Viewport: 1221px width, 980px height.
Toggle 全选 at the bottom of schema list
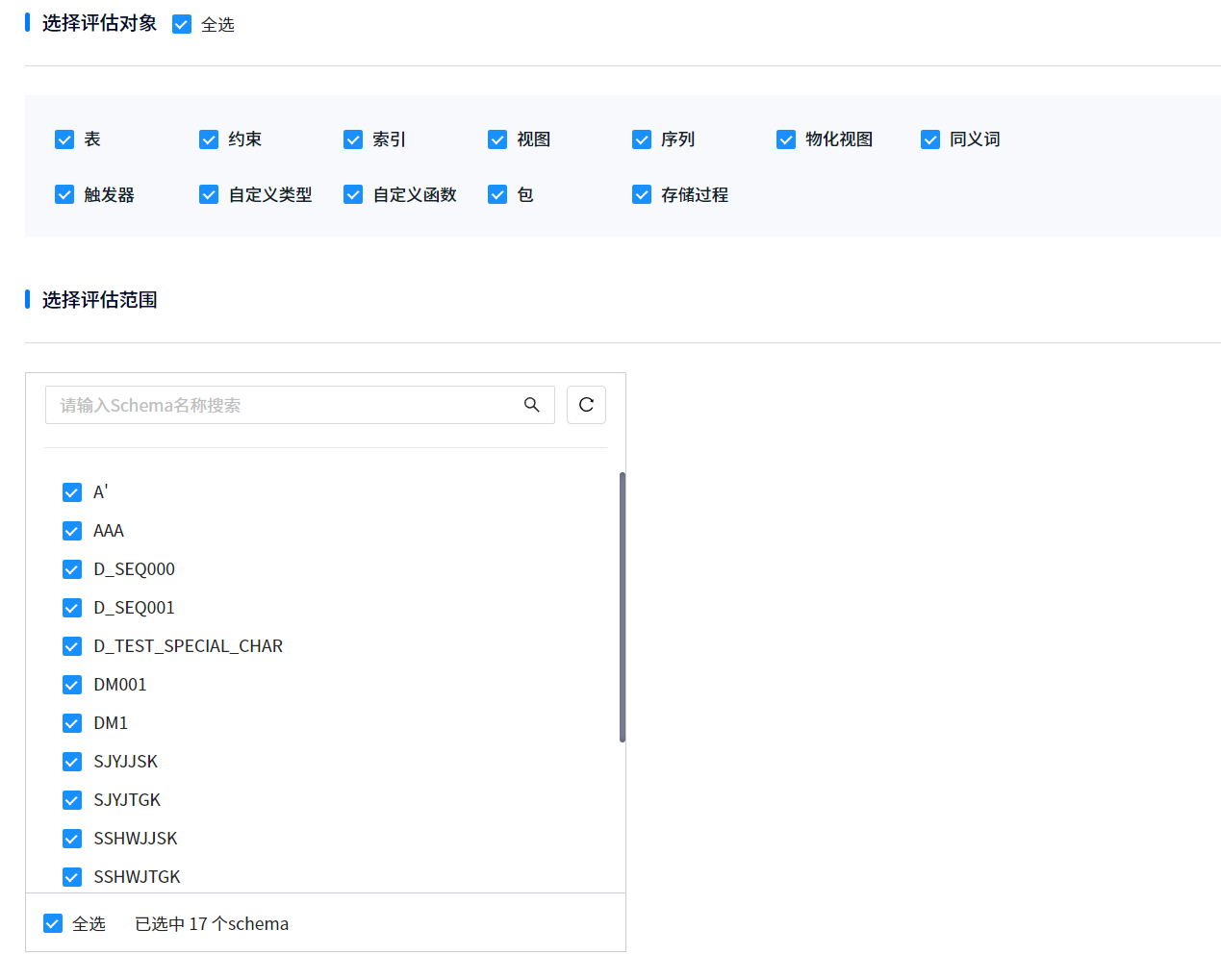click(x=53, y=923)
